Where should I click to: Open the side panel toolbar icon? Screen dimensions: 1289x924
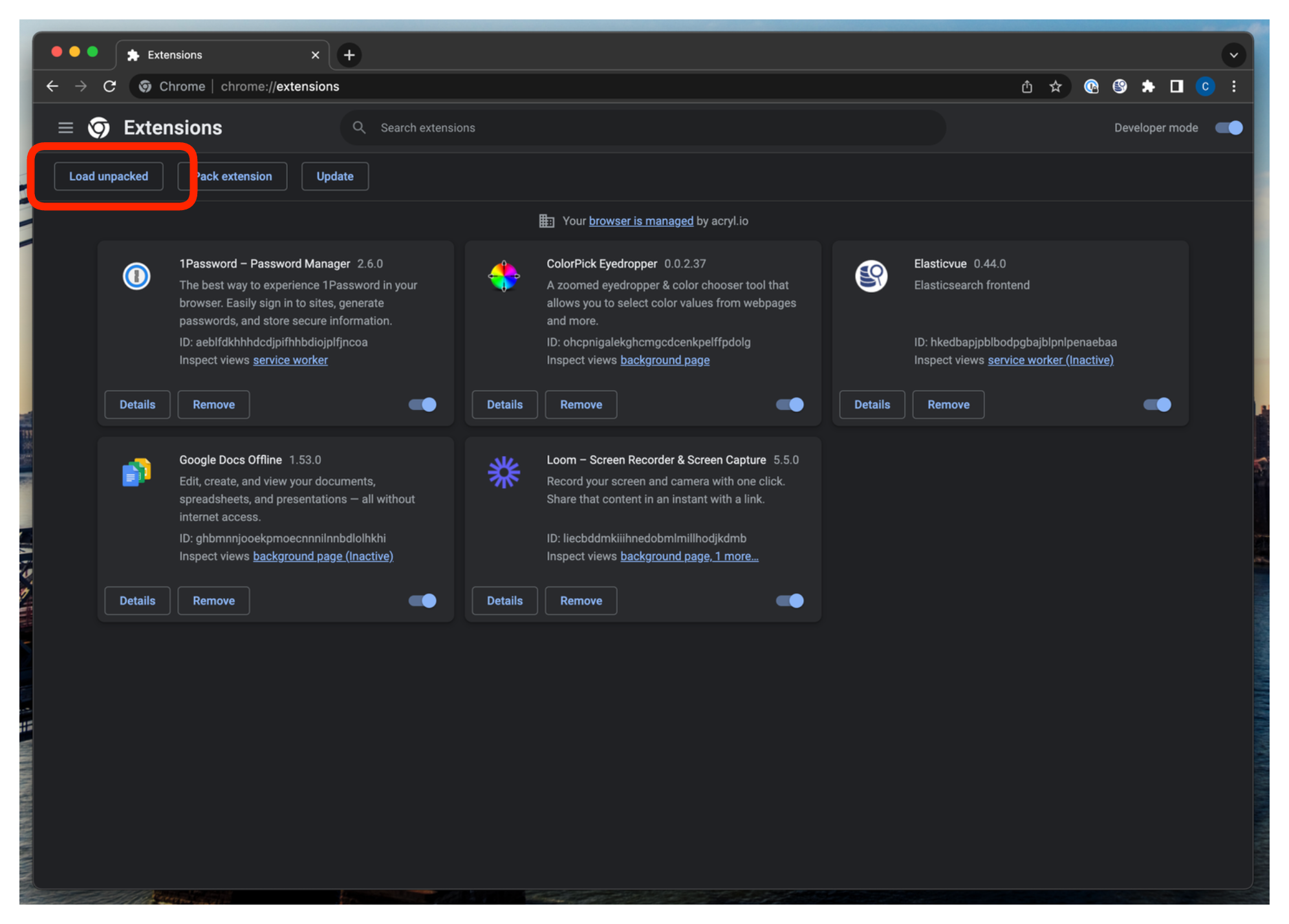point(1176,86)
